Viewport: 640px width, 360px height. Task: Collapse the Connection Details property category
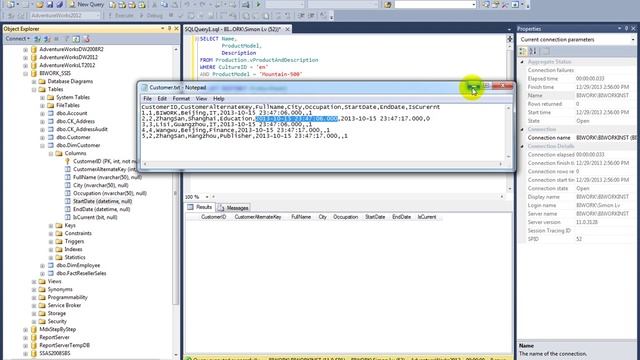(522, 146)
